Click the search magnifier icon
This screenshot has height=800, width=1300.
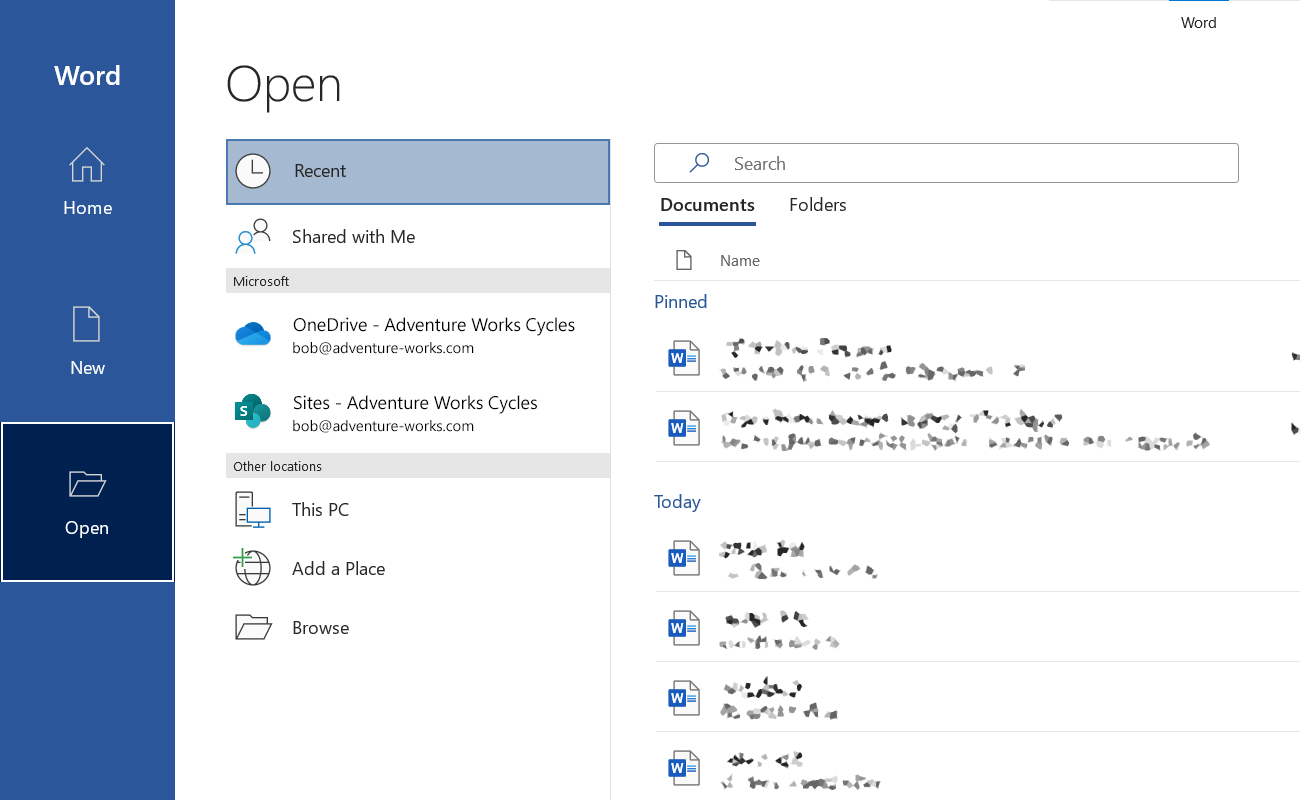coord(700,162)
